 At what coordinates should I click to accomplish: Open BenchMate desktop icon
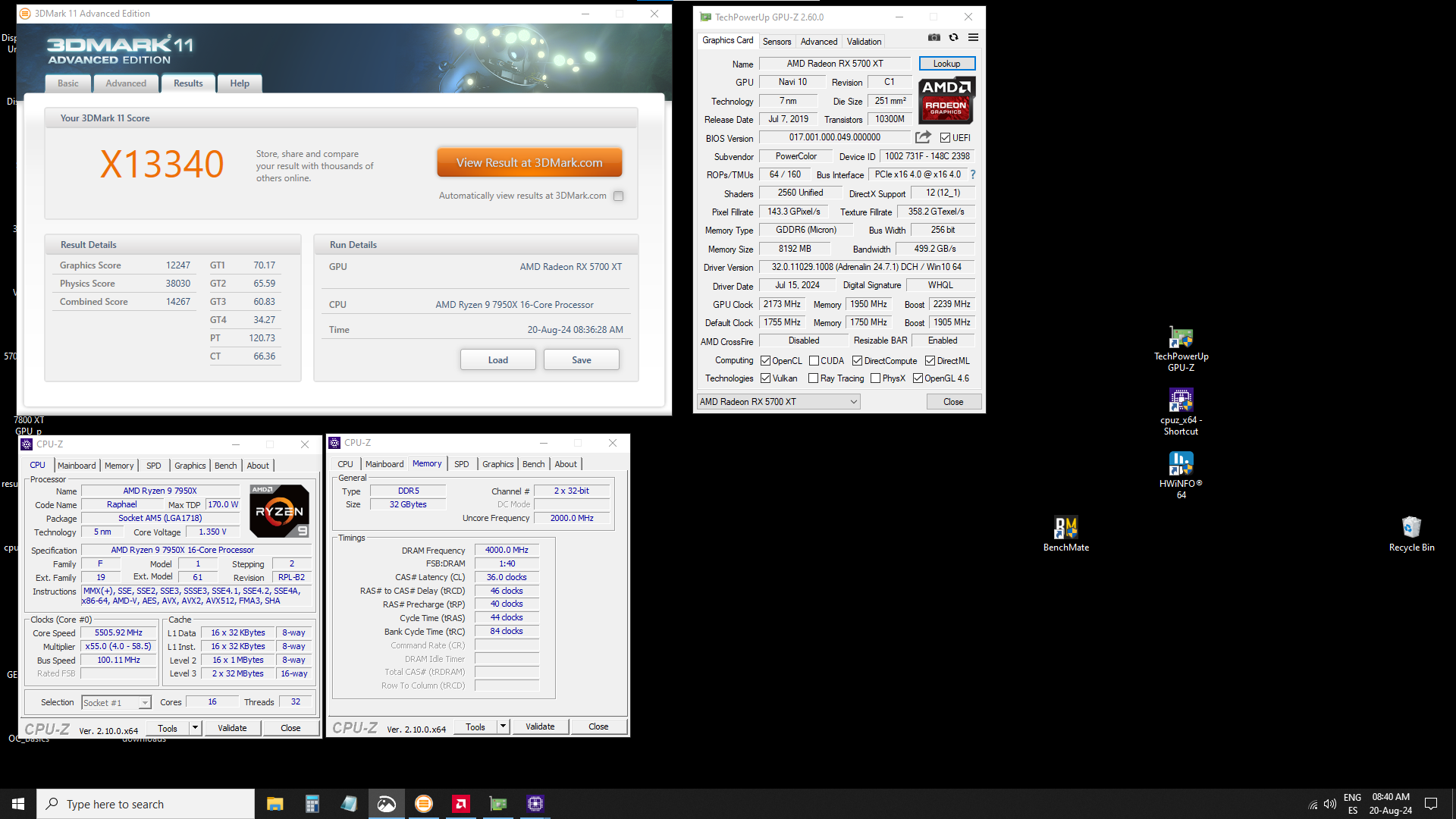1065,534
